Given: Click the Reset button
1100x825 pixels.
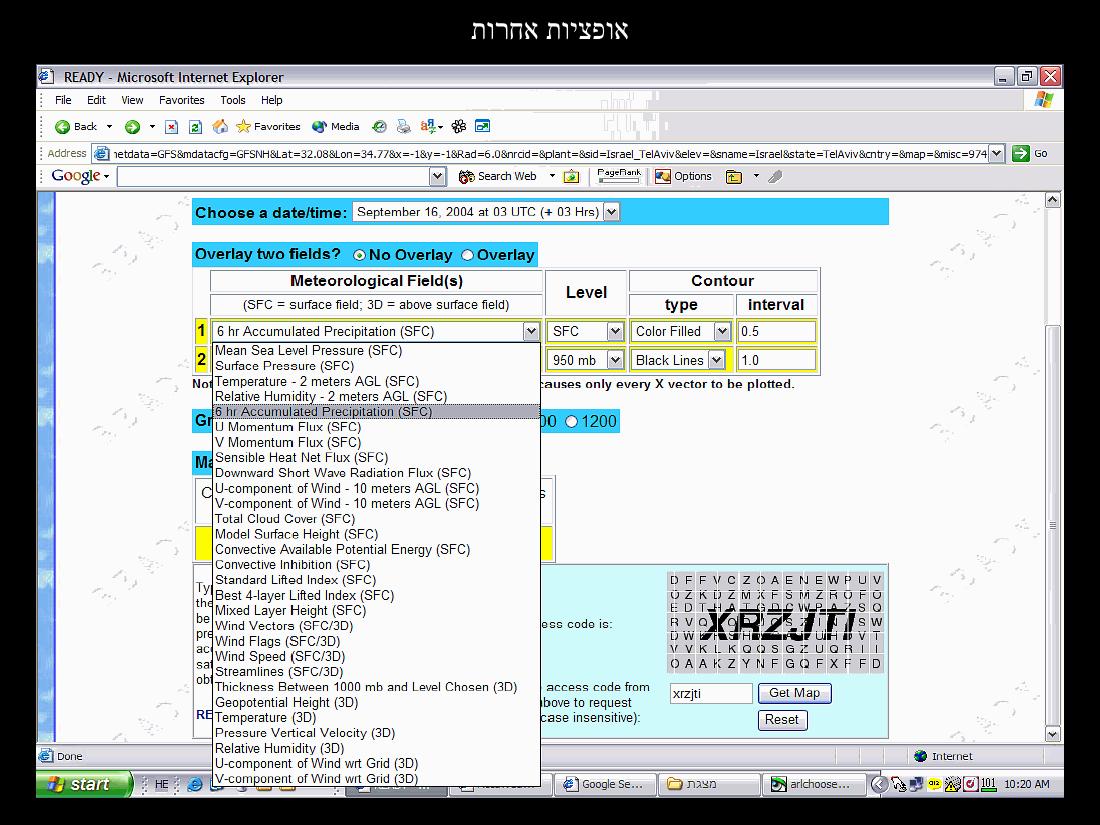Looking at the screenshot, I should (782, 720).
